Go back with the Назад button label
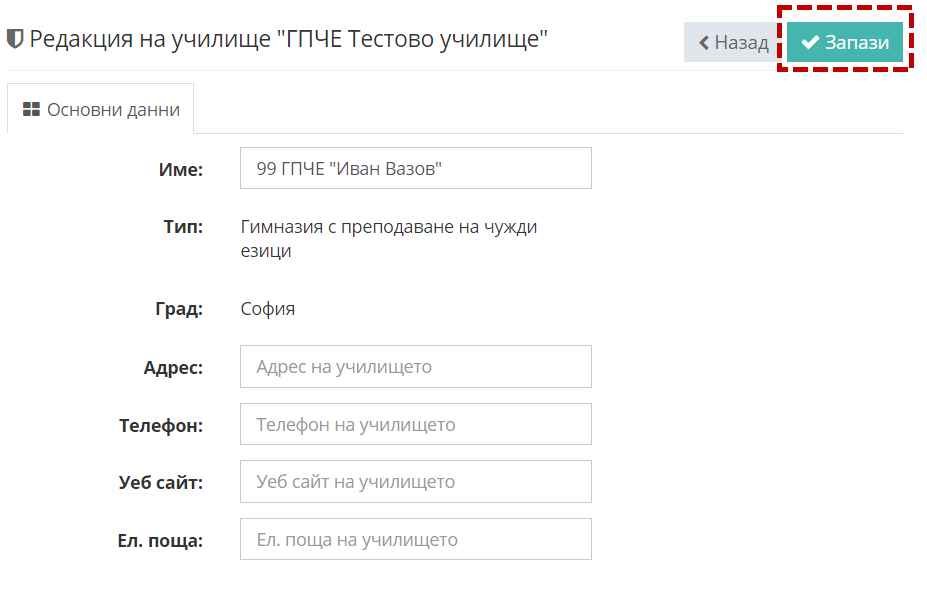The width and height of the screenshot is (927, 611). tap(741, 43)
